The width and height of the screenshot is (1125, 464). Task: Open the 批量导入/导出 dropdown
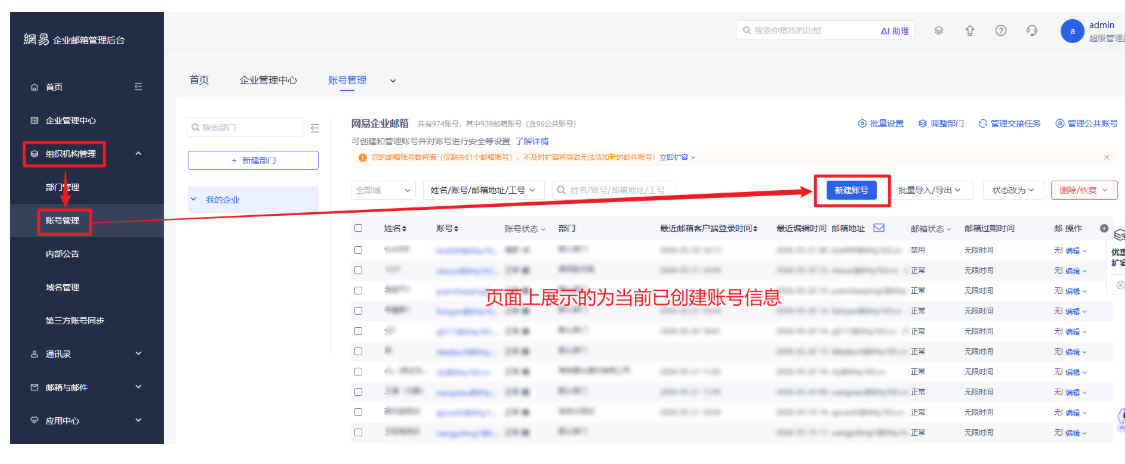(931, 190)
